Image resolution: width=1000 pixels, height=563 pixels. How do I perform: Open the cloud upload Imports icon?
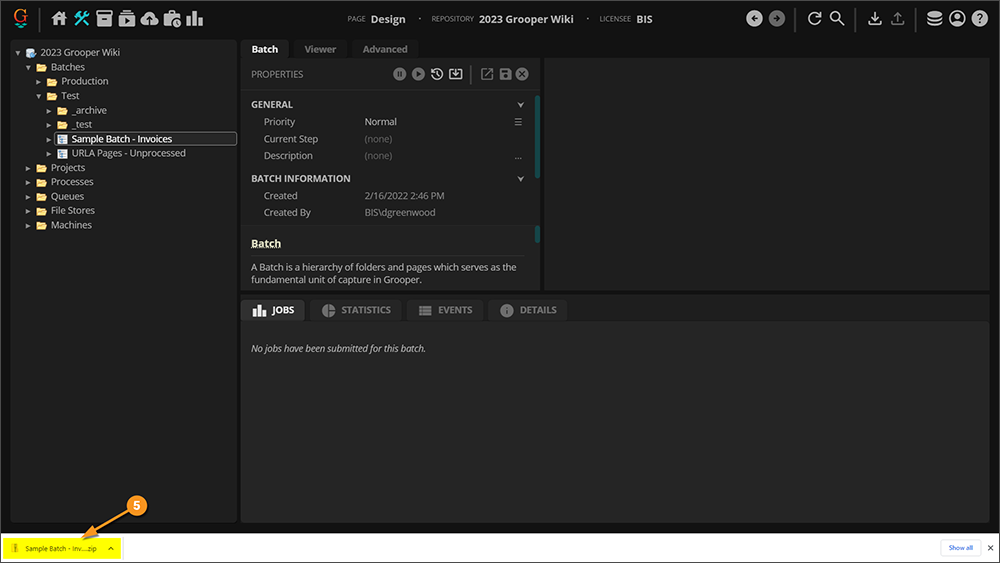(149, 18)
